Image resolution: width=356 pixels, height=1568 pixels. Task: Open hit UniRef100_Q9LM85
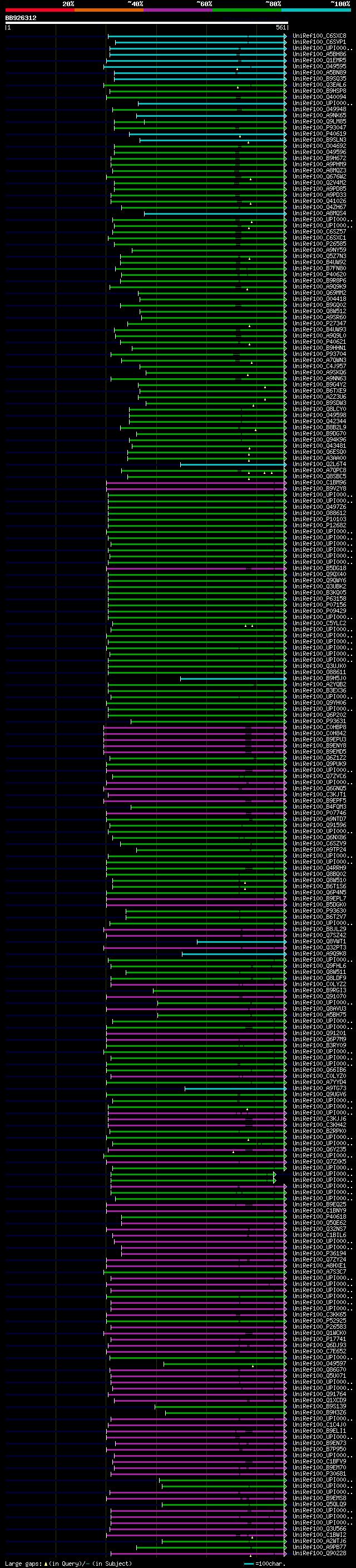pos(319,122)
